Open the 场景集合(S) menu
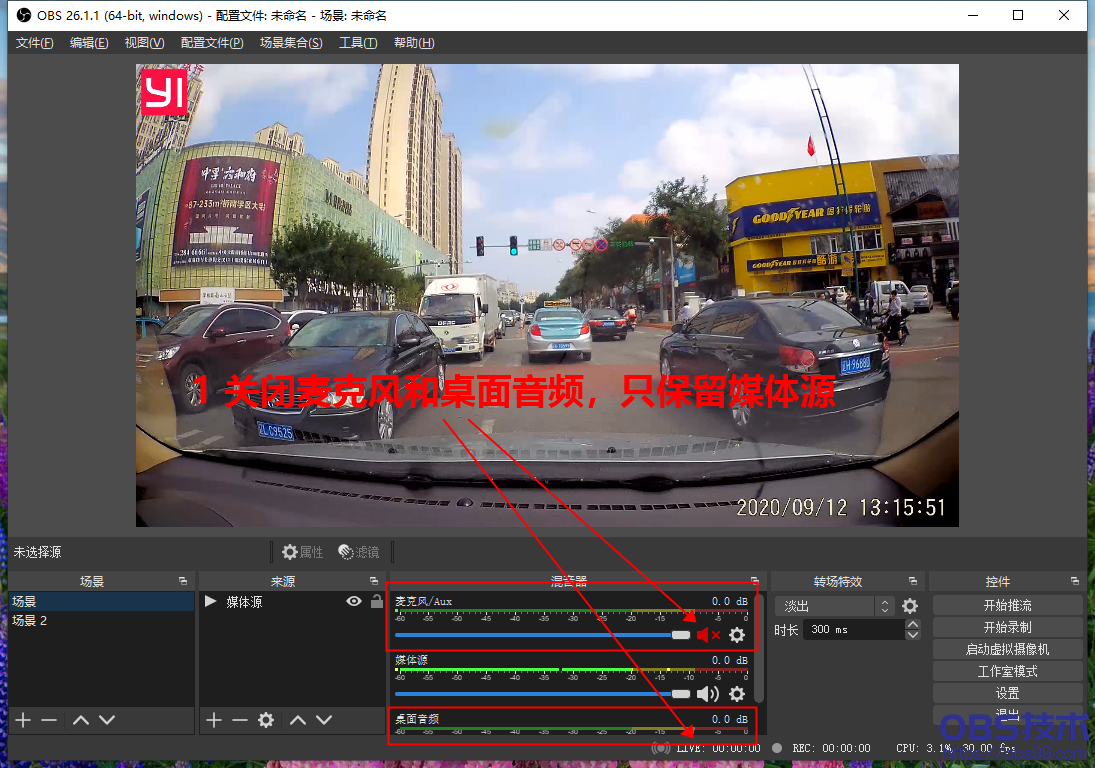This screenshot has height=768, width=1095. [291, 43]
